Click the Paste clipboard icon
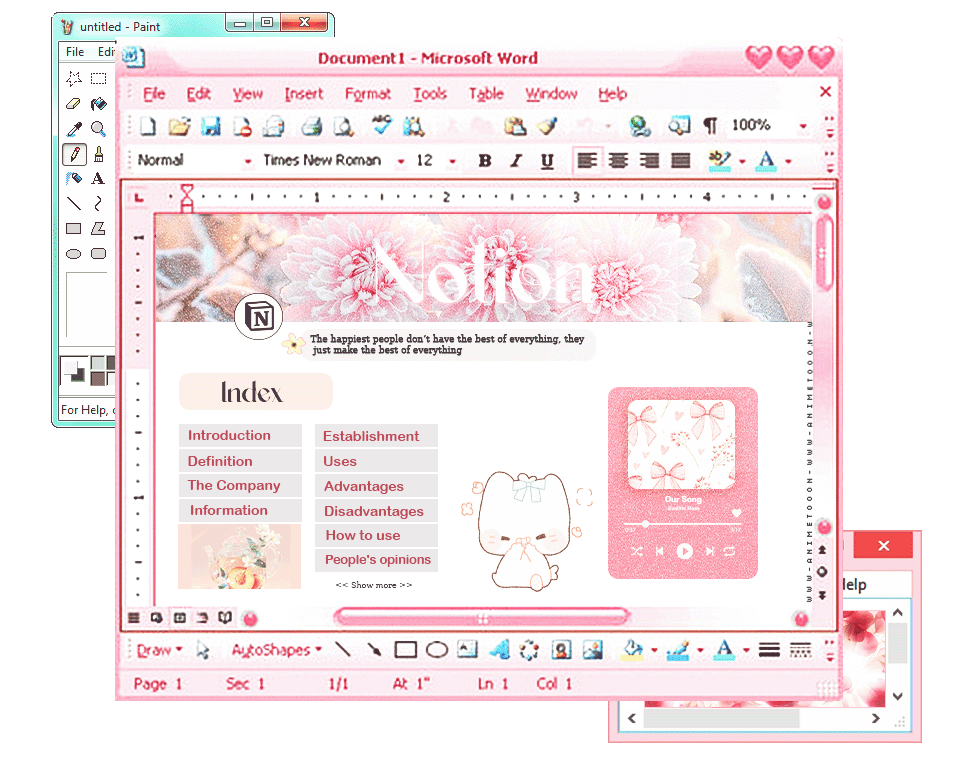 tap(515, 126)
